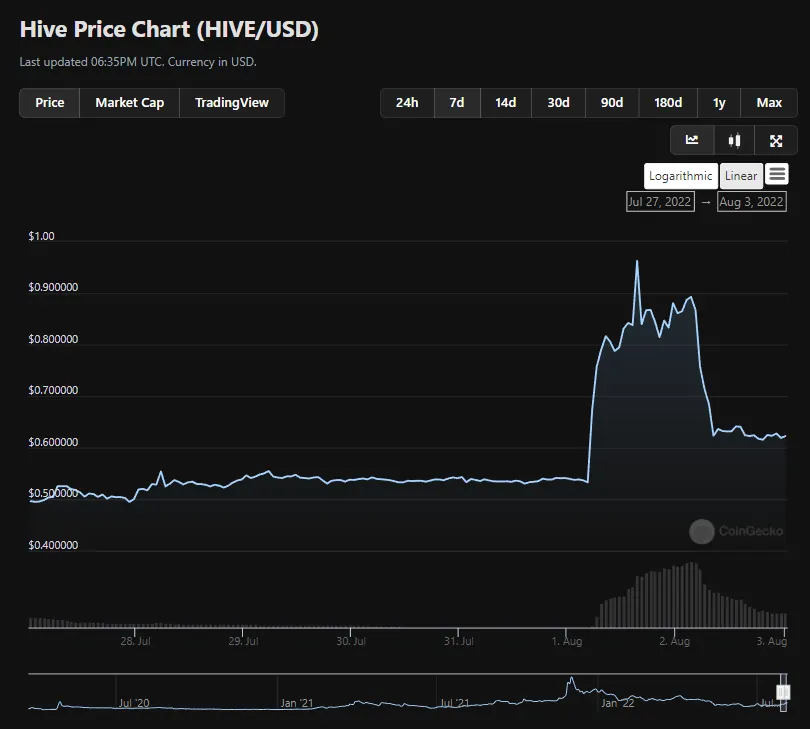
Task: Edit the Aug 3, 2022 end date
Action: point(752,201)
